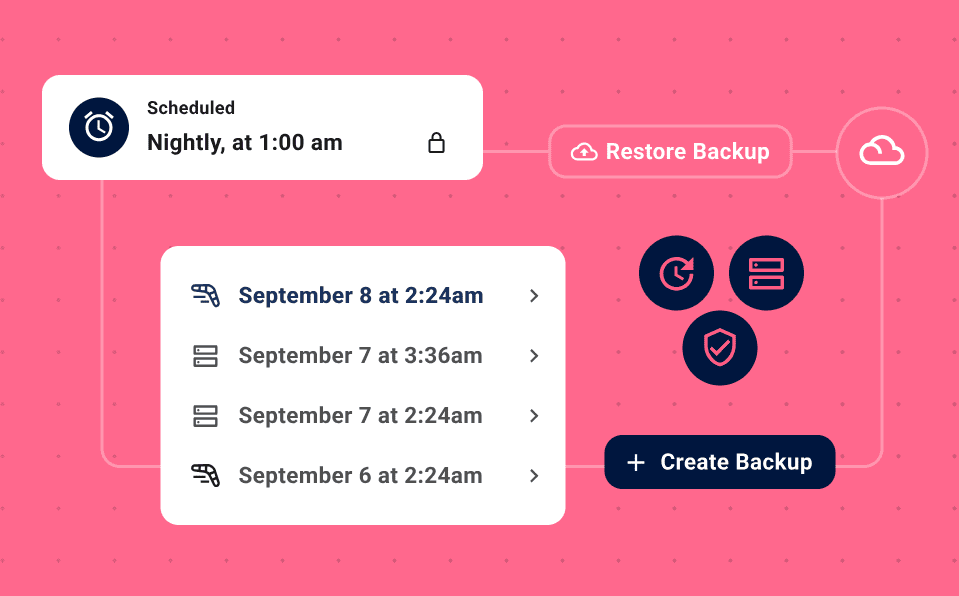Click the alarm clock Scheduled icon
The width and height of the screenshot is (959, 596).
click(x=99, y=127)
